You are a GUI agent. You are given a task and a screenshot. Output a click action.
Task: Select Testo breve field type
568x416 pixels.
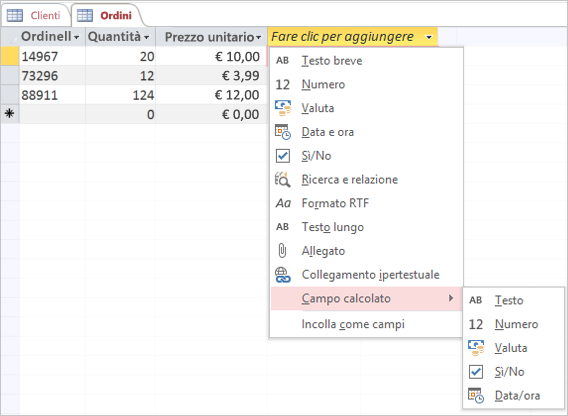tap(367, 61)
